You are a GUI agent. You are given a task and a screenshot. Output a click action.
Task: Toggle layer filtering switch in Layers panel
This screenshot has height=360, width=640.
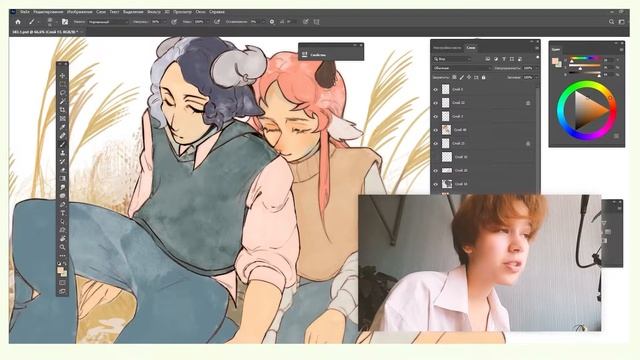pos(538,58)
